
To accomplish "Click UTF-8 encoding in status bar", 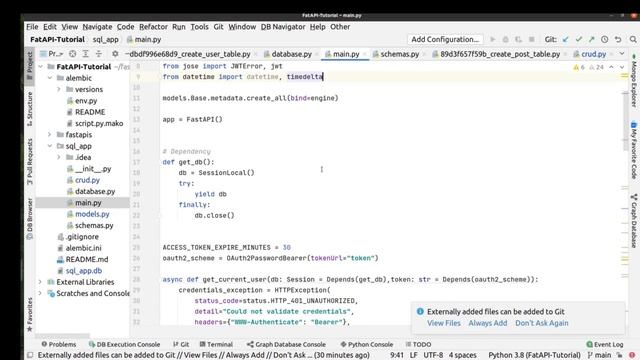I will tap(433, 355).
